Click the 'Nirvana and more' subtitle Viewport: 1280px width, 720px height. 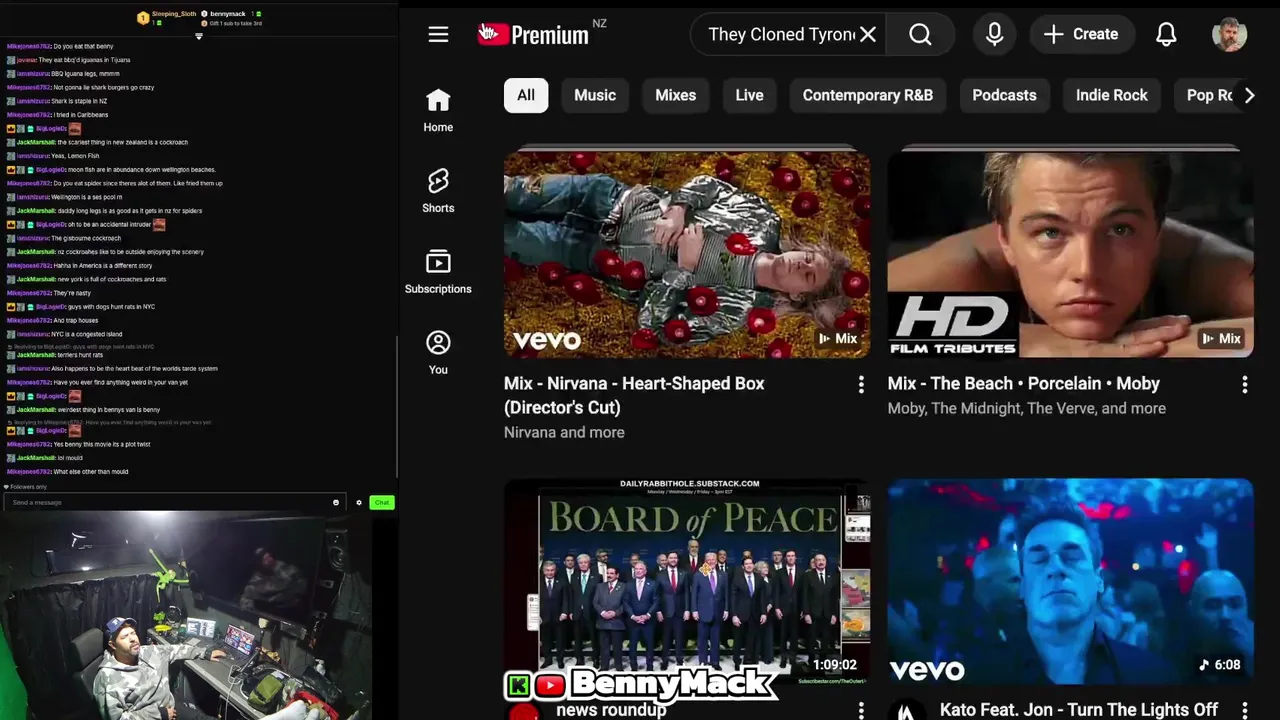pyautogui.click(x=564, y=433)
